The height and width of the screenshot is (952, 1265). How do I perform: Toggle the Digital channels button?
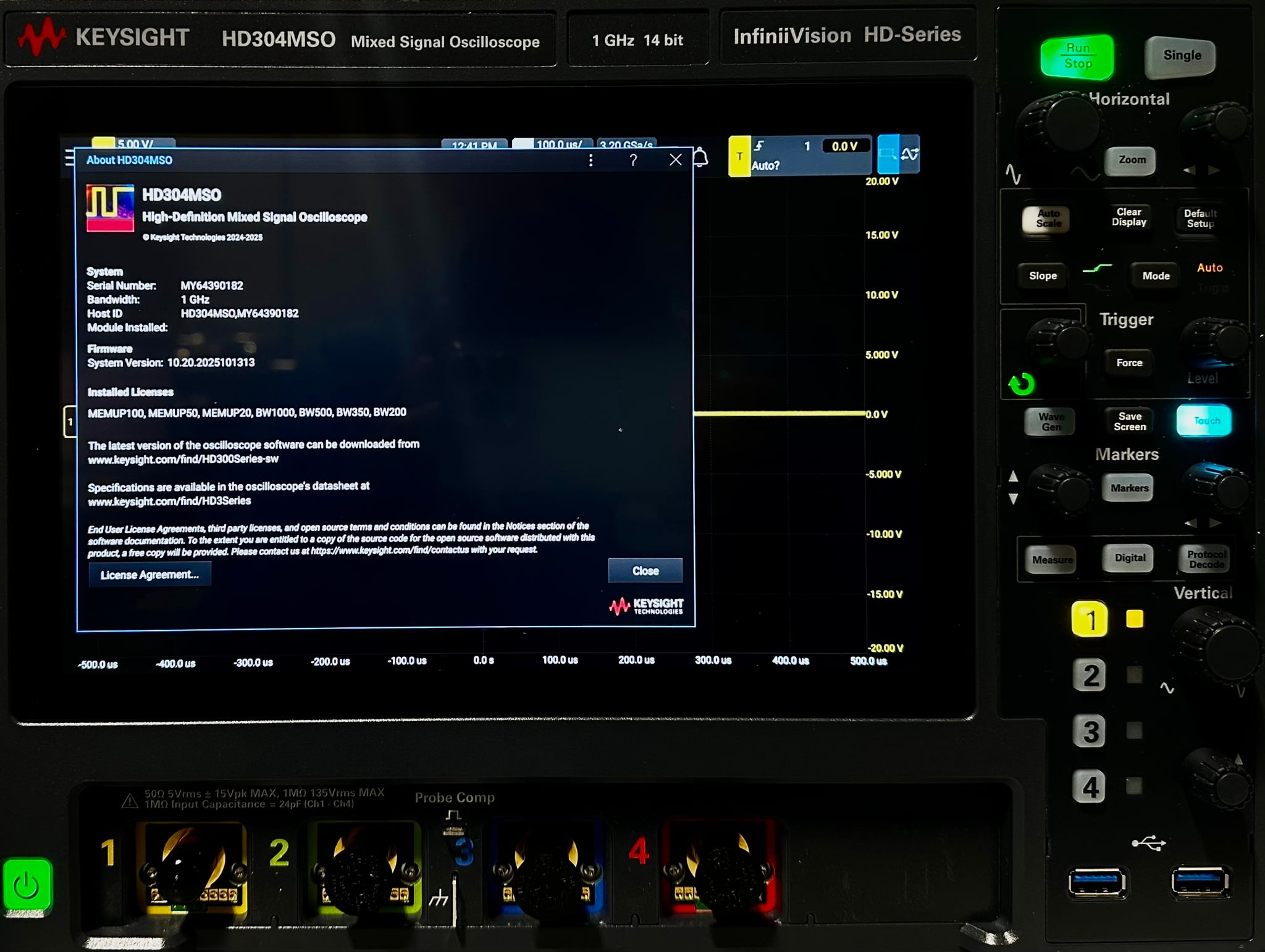[1129, 558]
